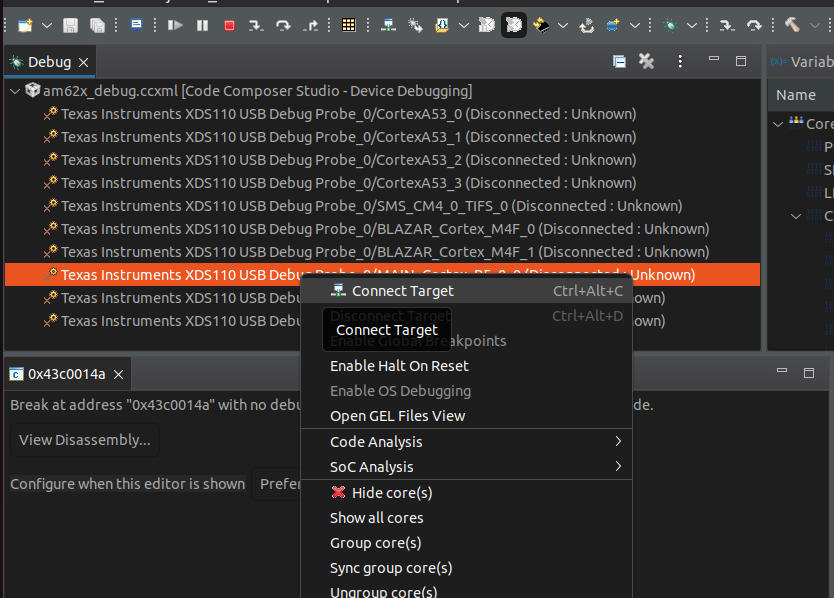The height and width of the screenshot is (598, 834).
Task: Select the CortexA53_1 debug probe entry
Action: [x=348, y=137]
